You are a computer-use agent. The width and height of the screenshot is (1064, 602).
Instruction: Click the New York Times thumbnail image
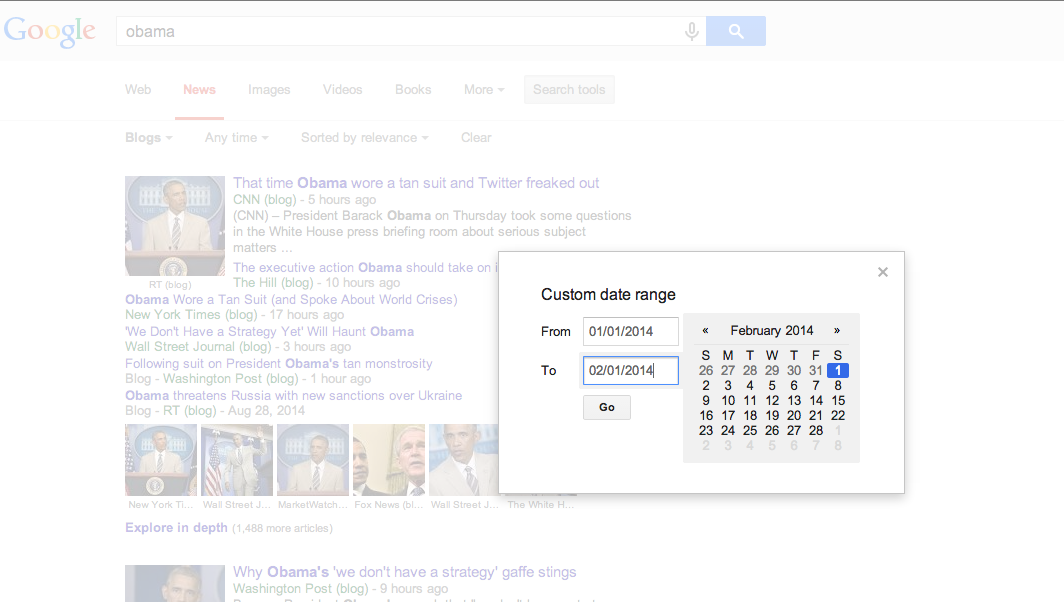point(161,460)
